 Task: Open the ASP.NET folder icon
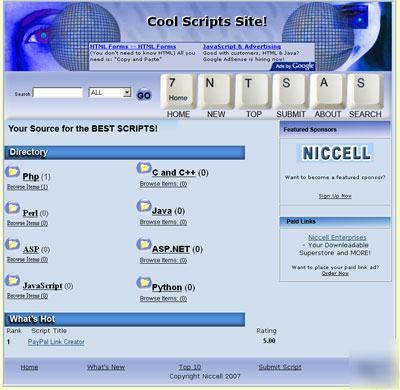pyautogui.click(x=144, y=244)
